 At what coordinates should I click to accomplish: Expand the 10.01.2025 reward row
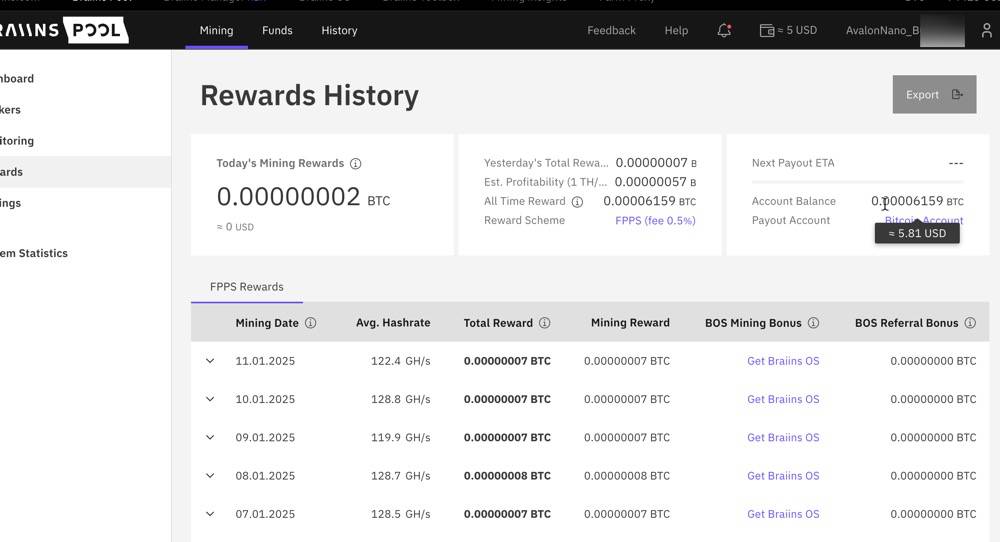[x=210, y=399]
